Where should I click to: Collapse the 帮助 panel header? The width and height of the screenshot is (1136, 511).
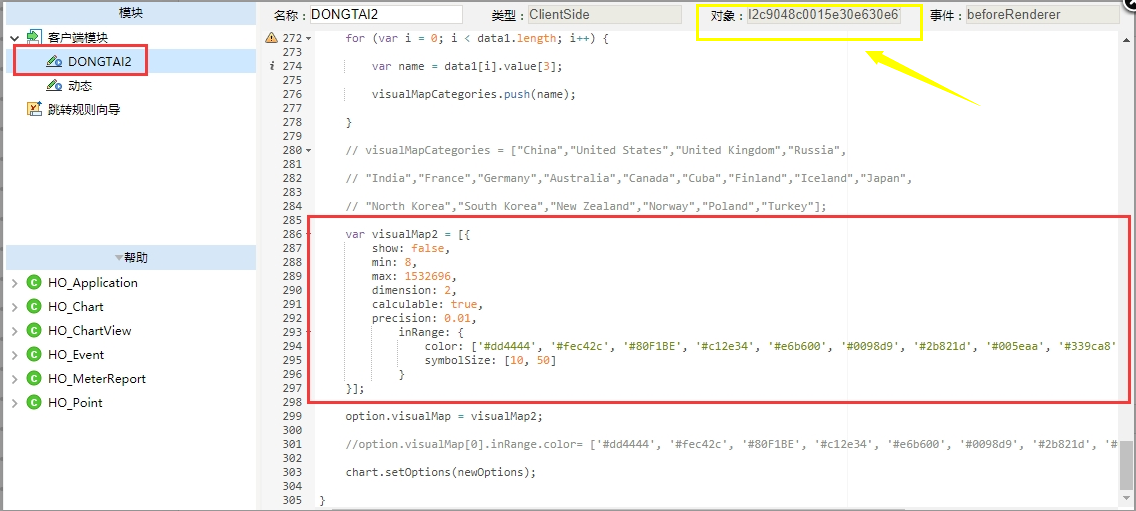pyautogui.click(x=130, y=257)
